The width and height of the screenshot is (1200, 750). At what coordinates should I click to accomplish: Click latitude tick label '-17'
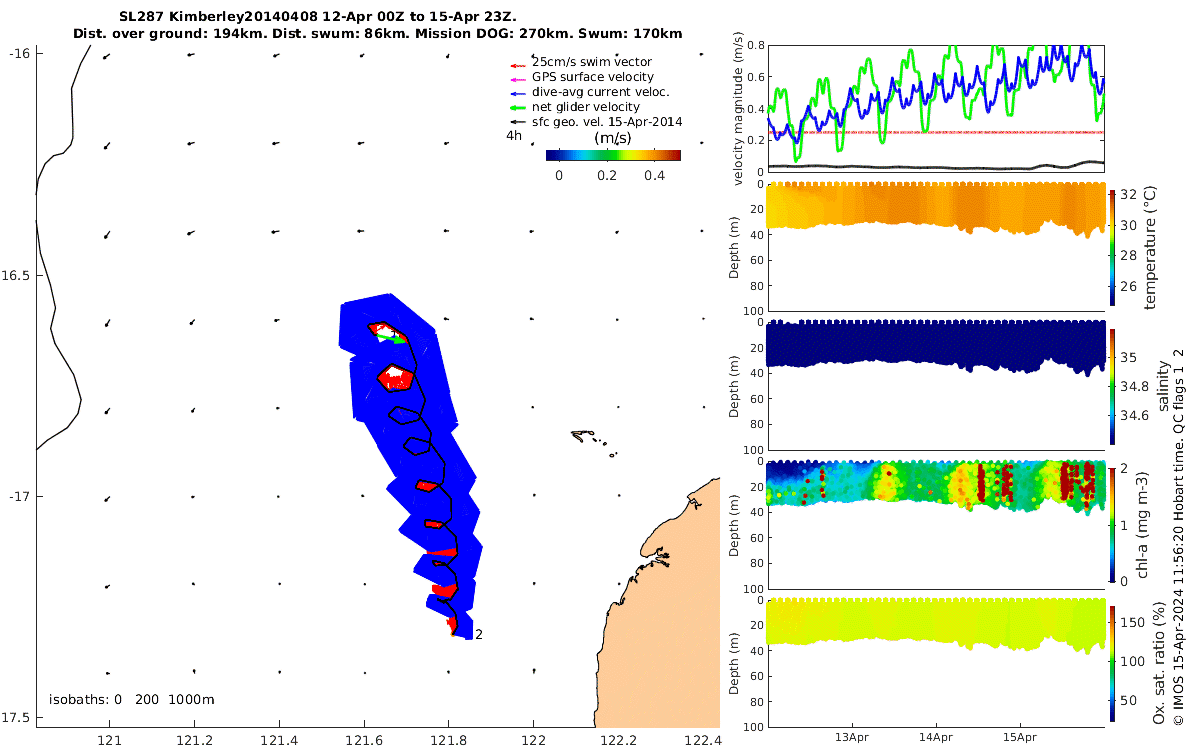click(x=18, y=497)
